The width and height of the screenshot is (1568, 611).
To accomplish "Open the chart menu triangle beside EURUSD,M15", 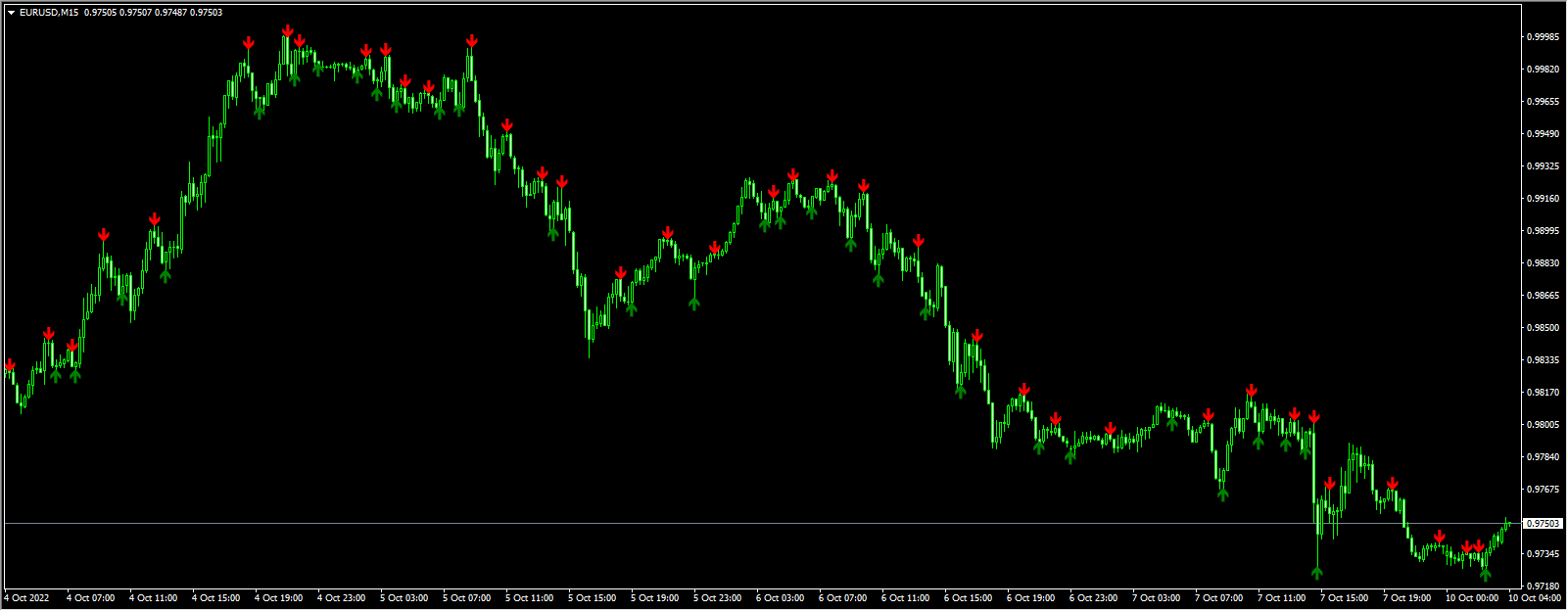I will pyautogui.click(x=11, y=13).
